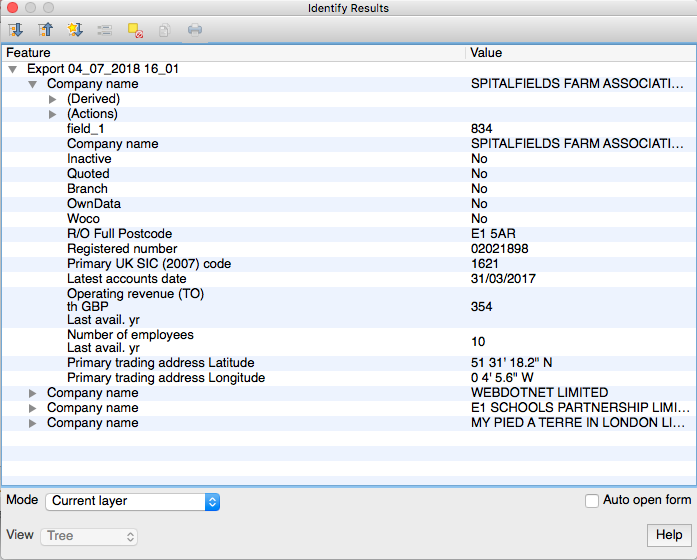Select Primary UK SIC (2007) code row
Screen dimensions: 697x560
(349, 264)
